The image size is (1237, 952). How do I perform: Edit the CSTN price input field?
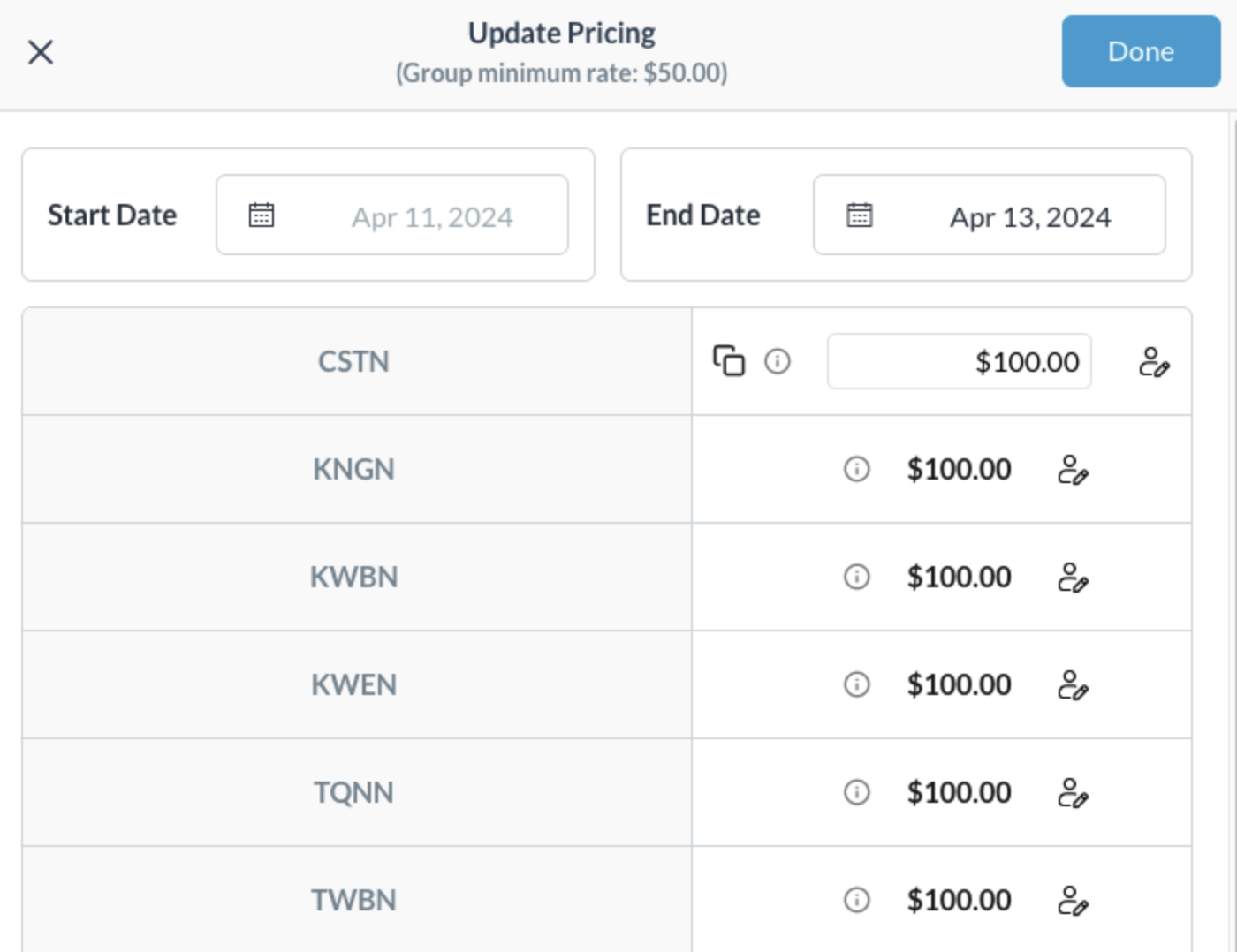coord(959,361)
